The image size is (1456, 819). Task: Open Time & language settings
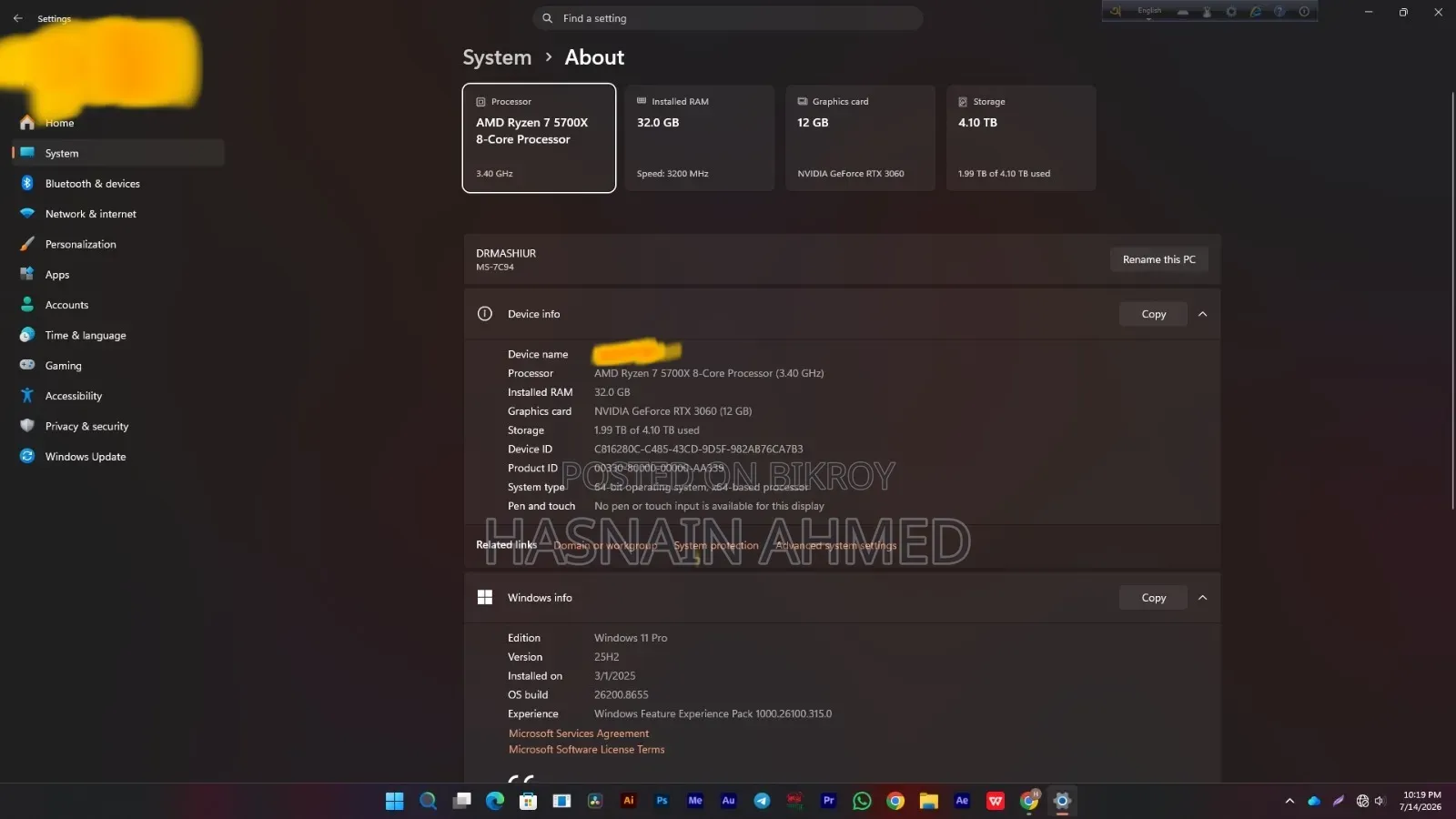coord(118,335)
